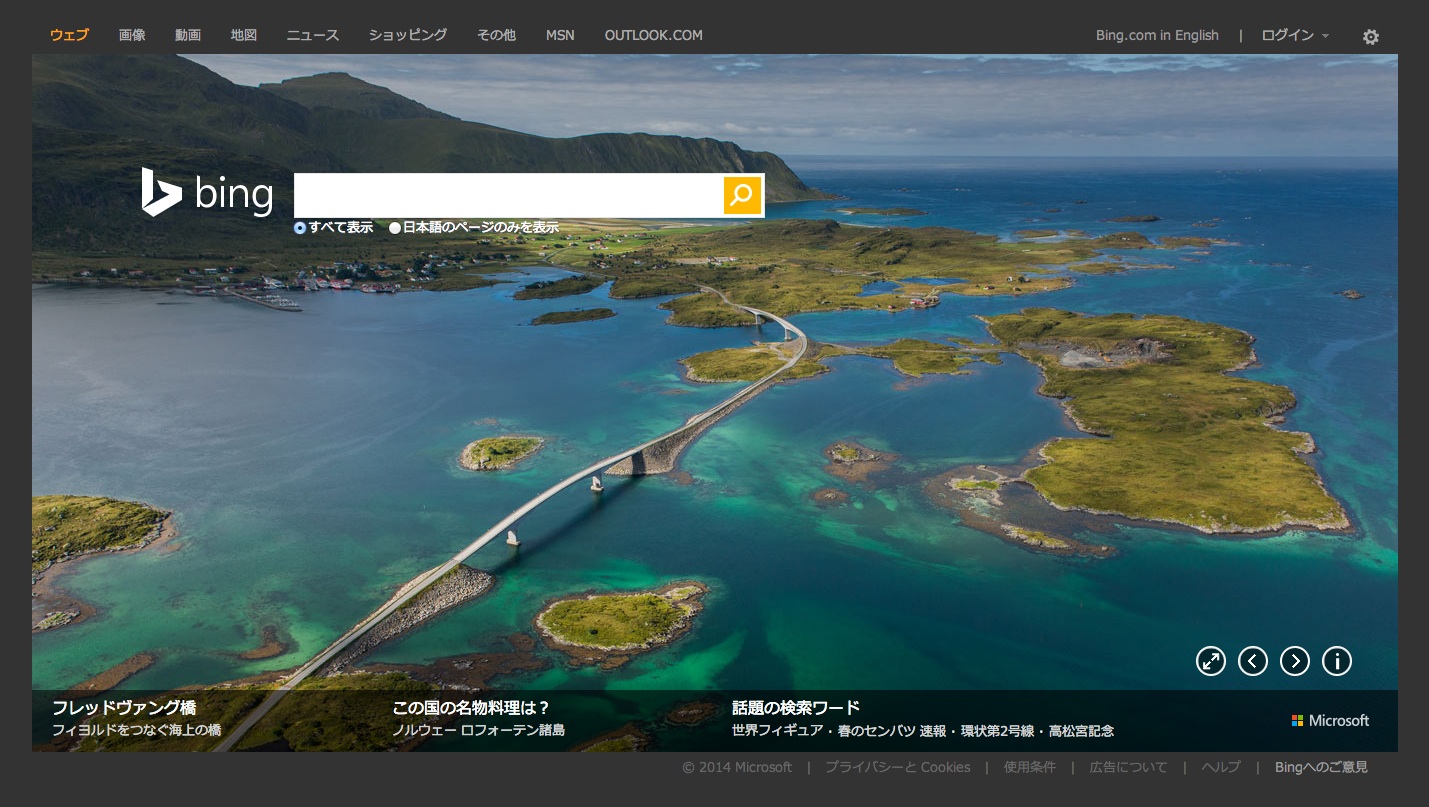Screen dimensions: 1429x807
Task: Focus the Bing search text box
Action: 508,195
